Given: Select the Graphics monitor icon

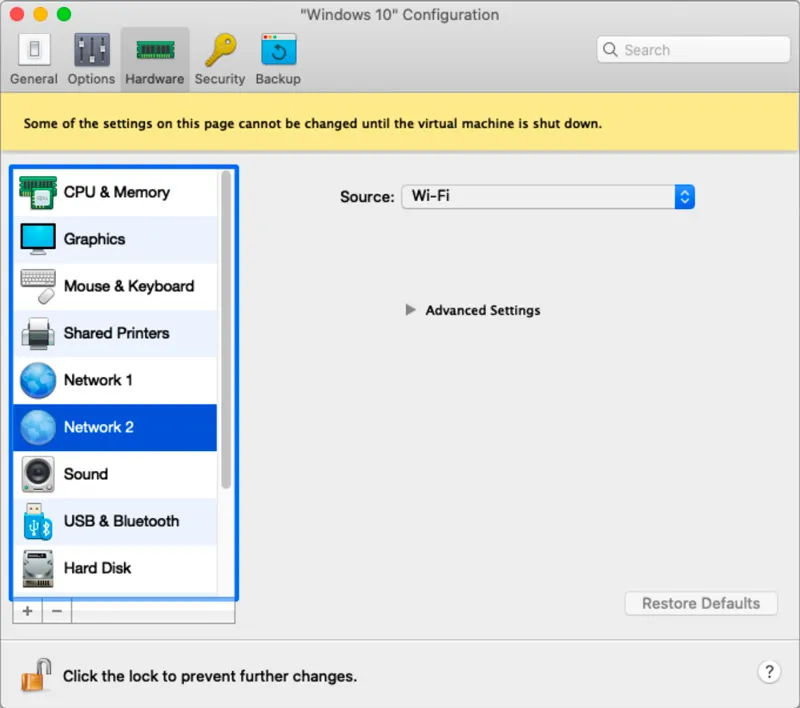Looking at the screenshot, I should (x=38, y=239).
